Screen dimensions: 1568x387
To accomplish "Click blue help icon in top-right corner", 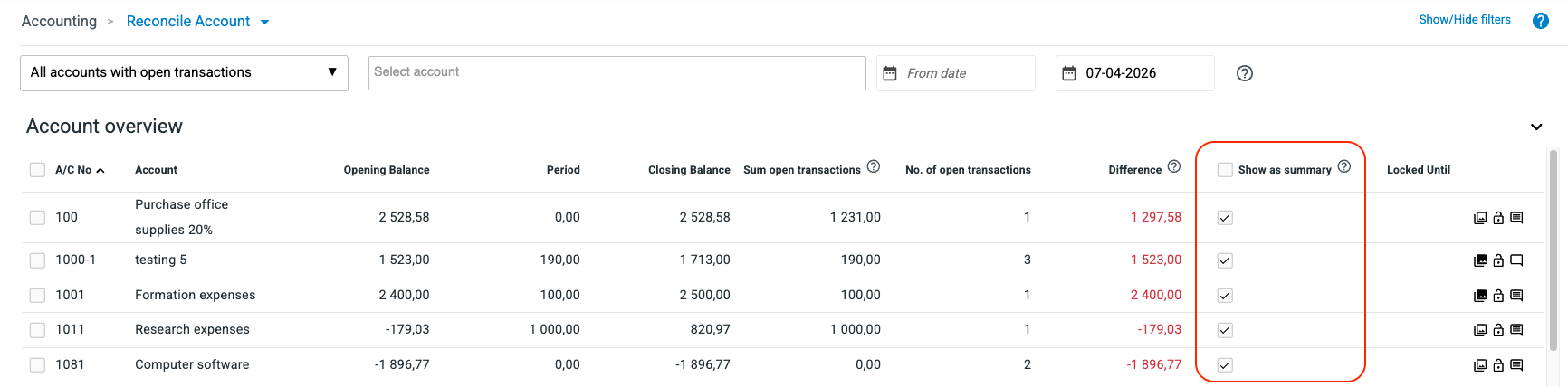I will (1540, 21).
